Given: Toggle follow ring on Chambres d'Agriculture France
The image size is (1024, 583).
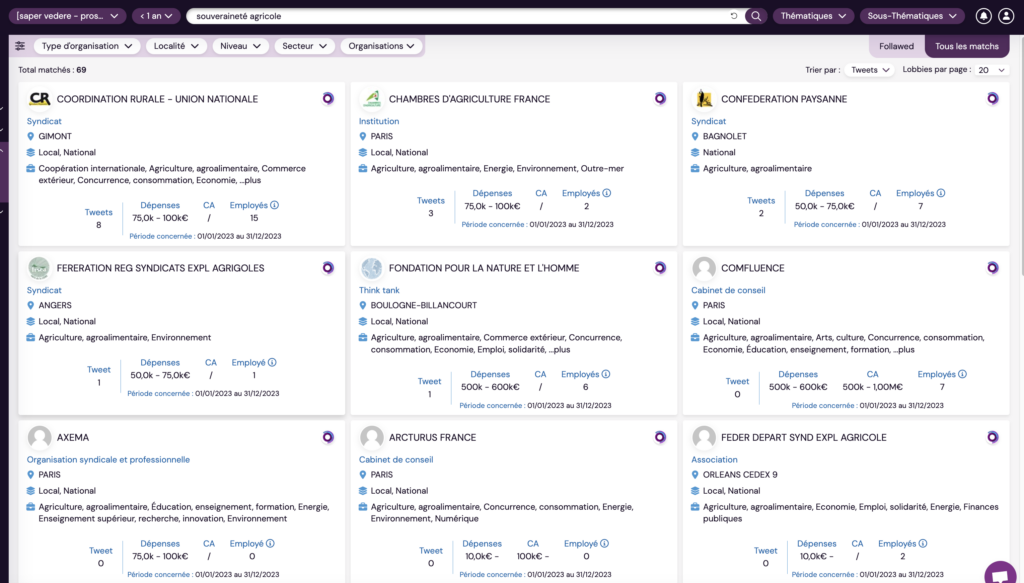Looking at the screenshot, I should click(660, 98).
